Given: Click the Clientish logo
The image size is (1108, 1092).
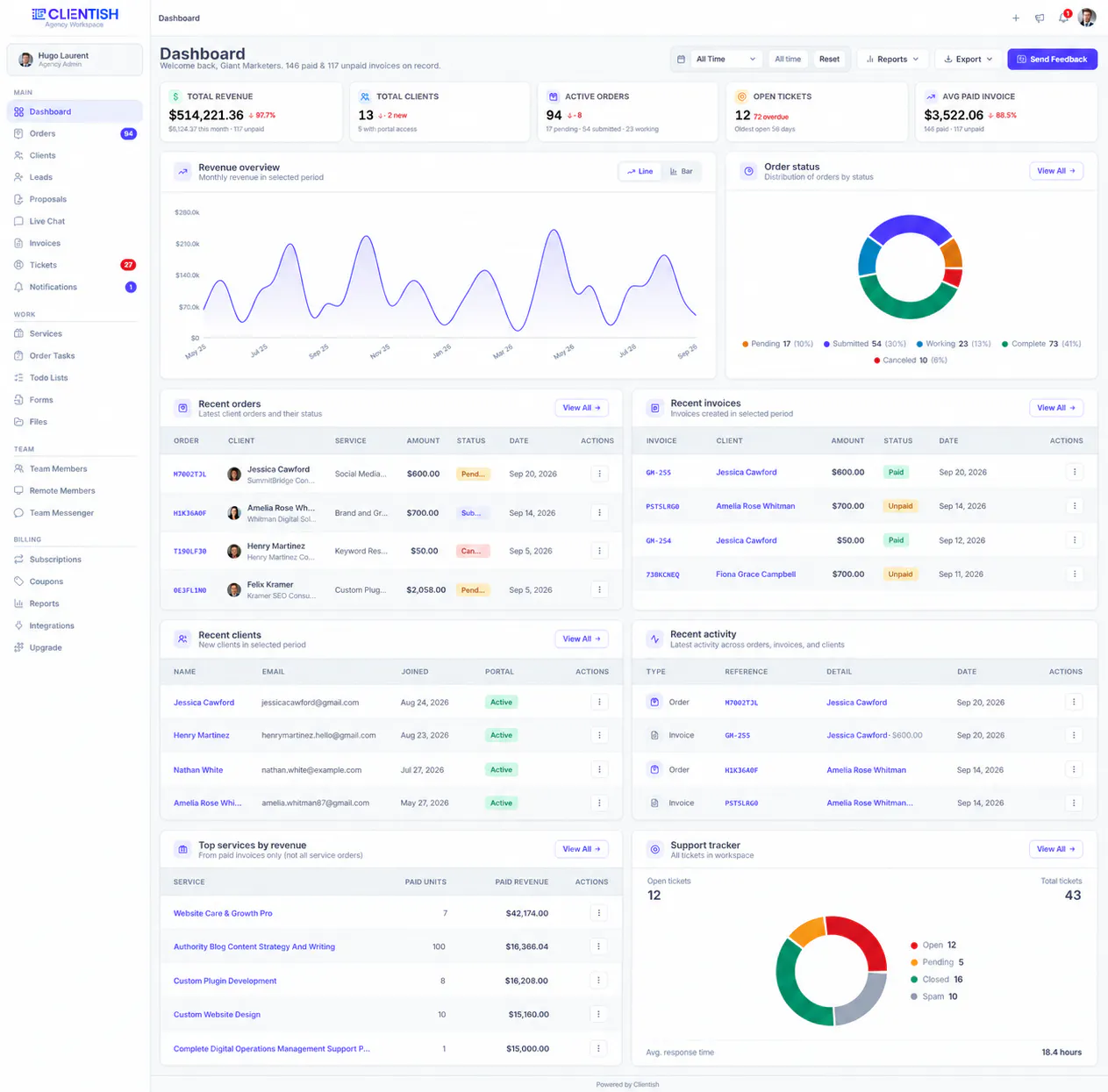Looking at the screenshot, I should tap(75, 16).
